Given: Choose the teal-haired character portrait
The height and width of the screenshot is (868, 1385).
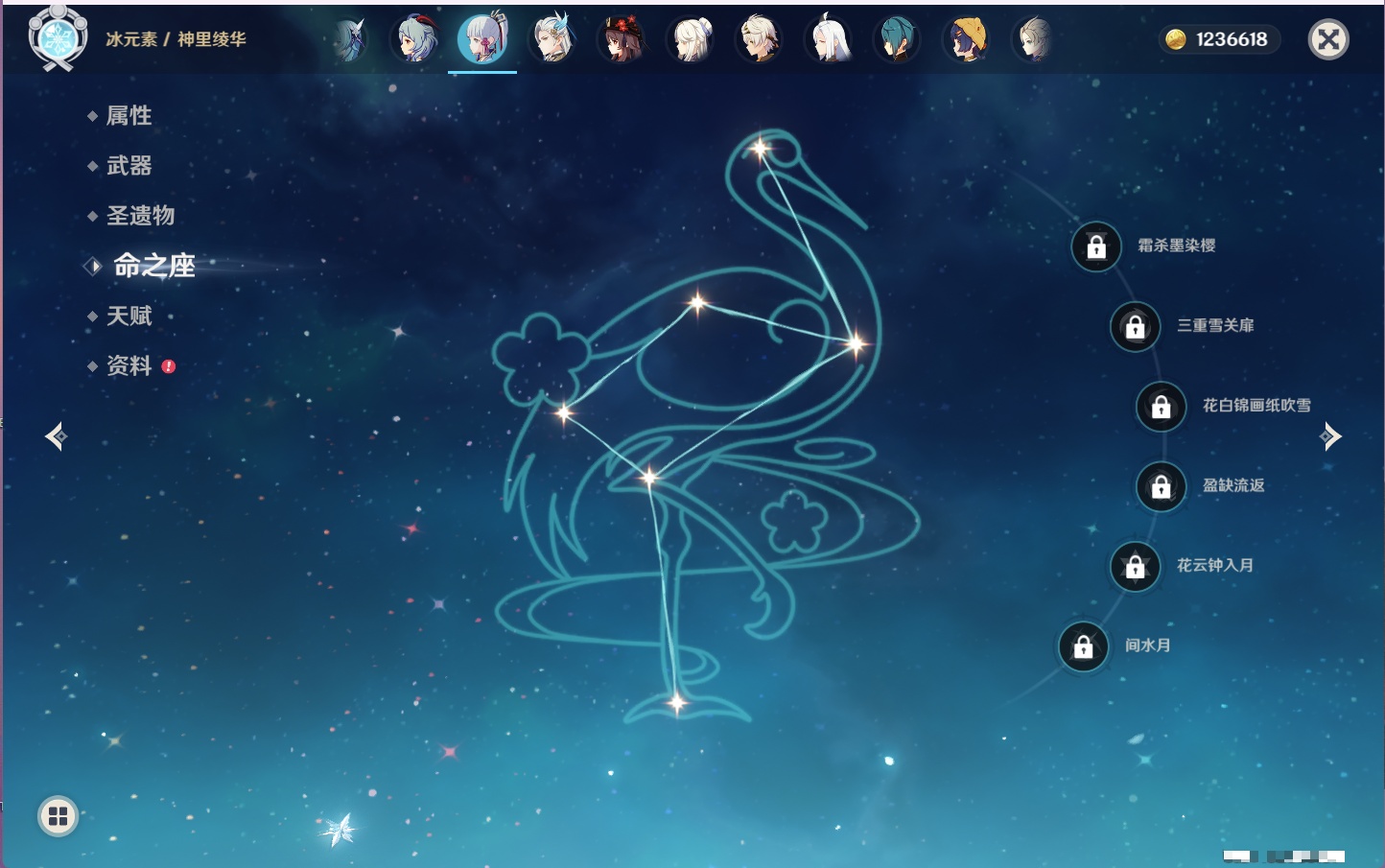Looking at the screenshot, I should click(897, 39).
